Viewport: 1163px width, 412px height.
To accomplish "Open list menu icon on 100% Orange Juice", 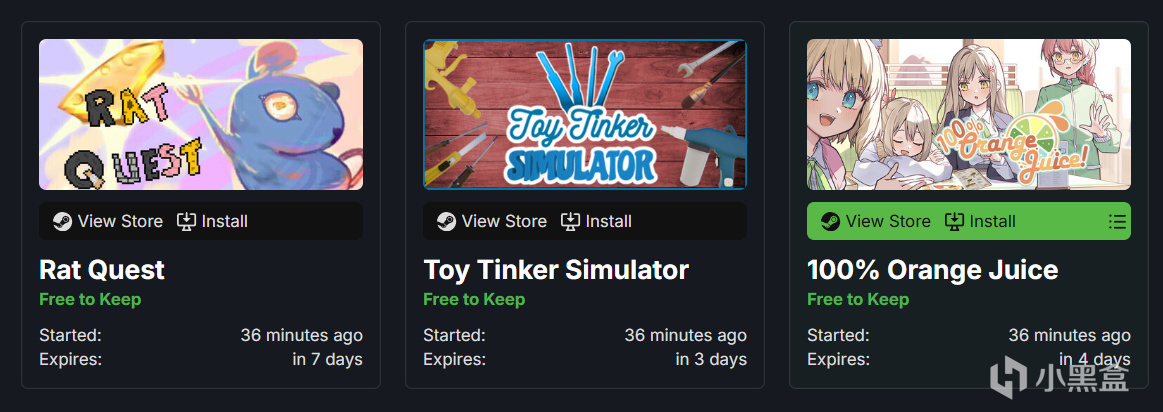I will pos(1117,221).
